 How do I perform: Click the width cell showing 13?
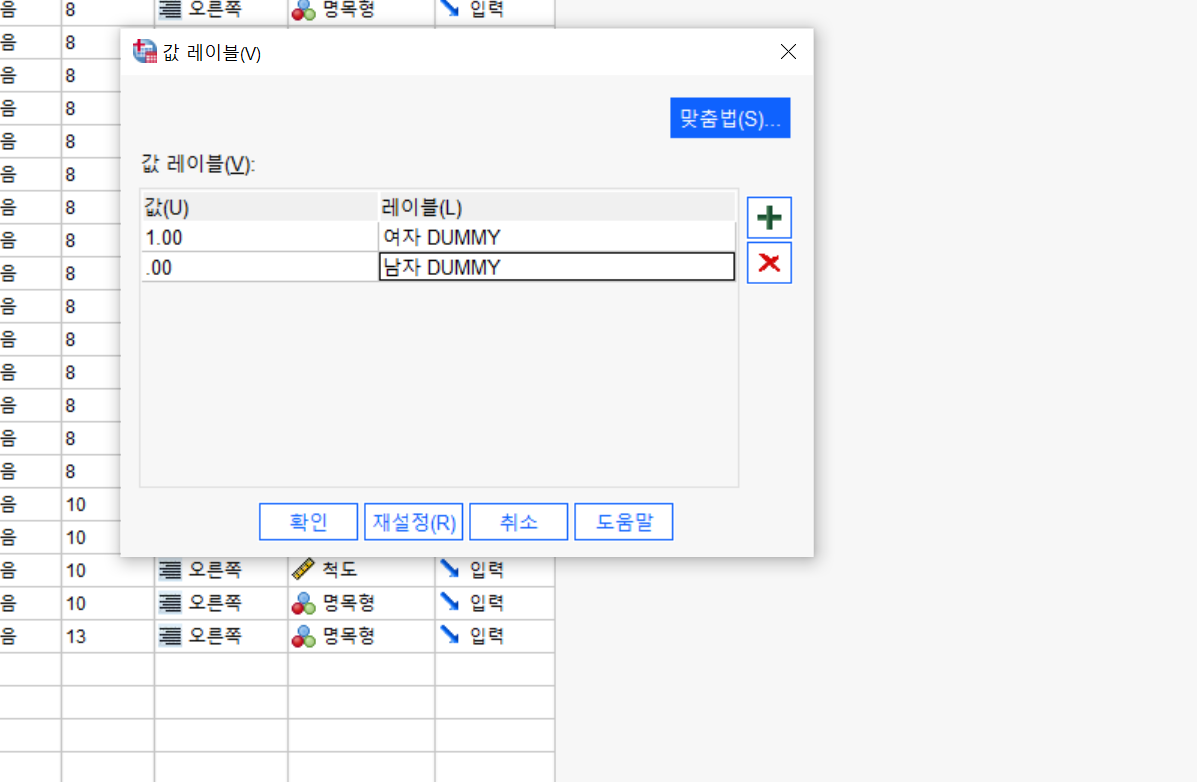click(108, 636)
